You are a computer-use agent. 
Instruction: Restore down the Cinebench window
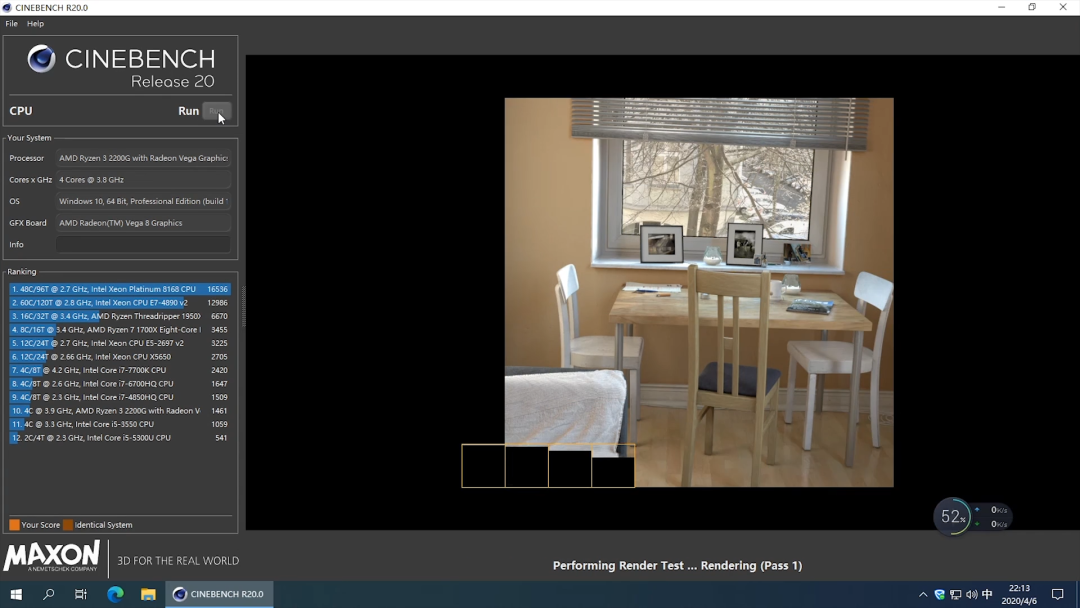1032,8
